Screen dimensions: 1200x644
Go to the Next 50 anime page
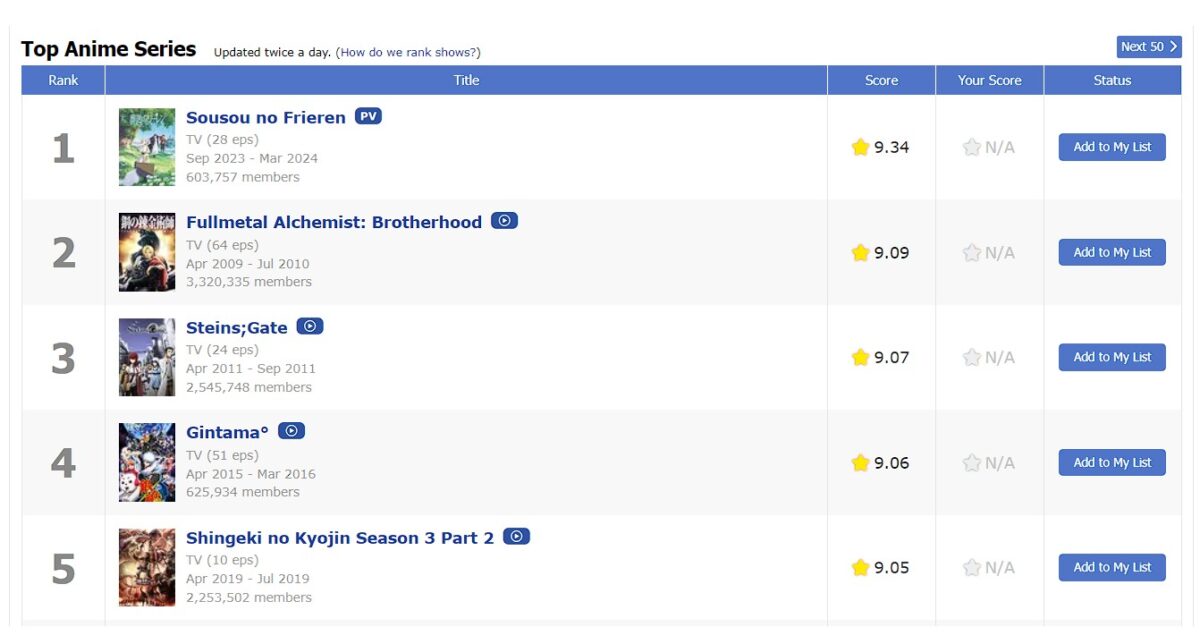pos(1148,47)
